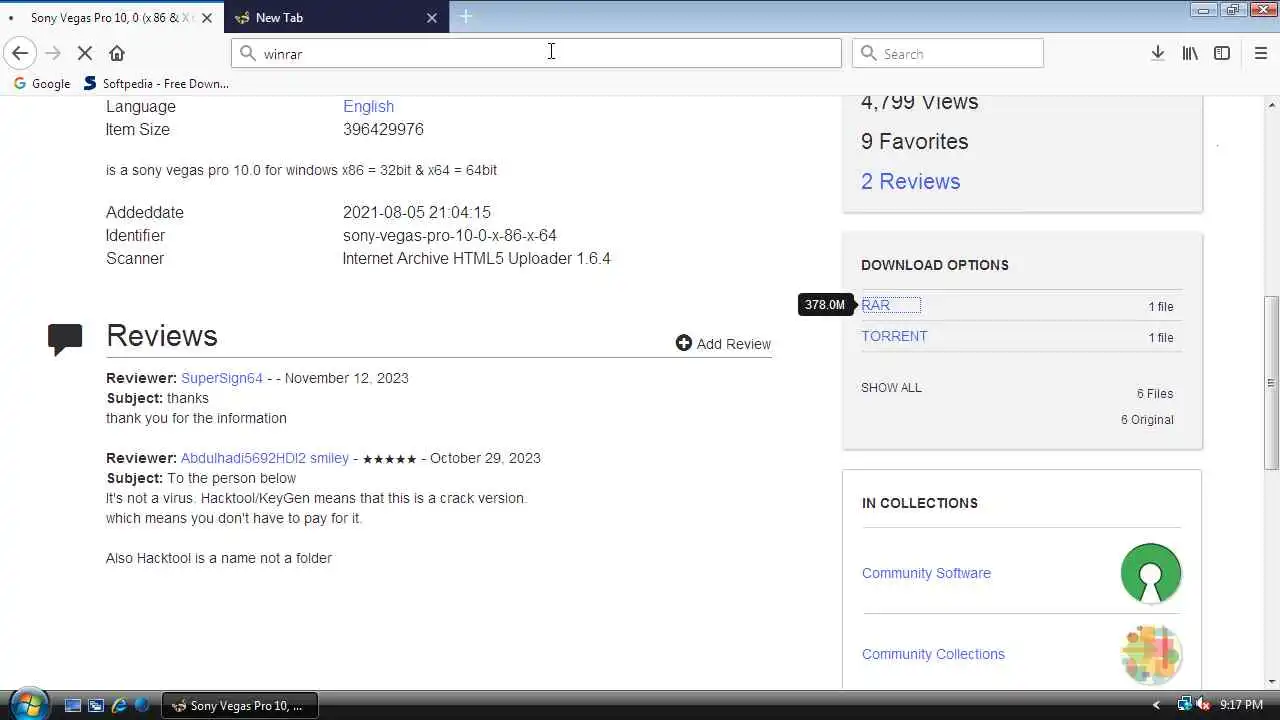Viewport: 1280px width, 720px height.
Task: Click the Internet Archive HTML5 Uploader 1.6.4 text
Action: 476,258
